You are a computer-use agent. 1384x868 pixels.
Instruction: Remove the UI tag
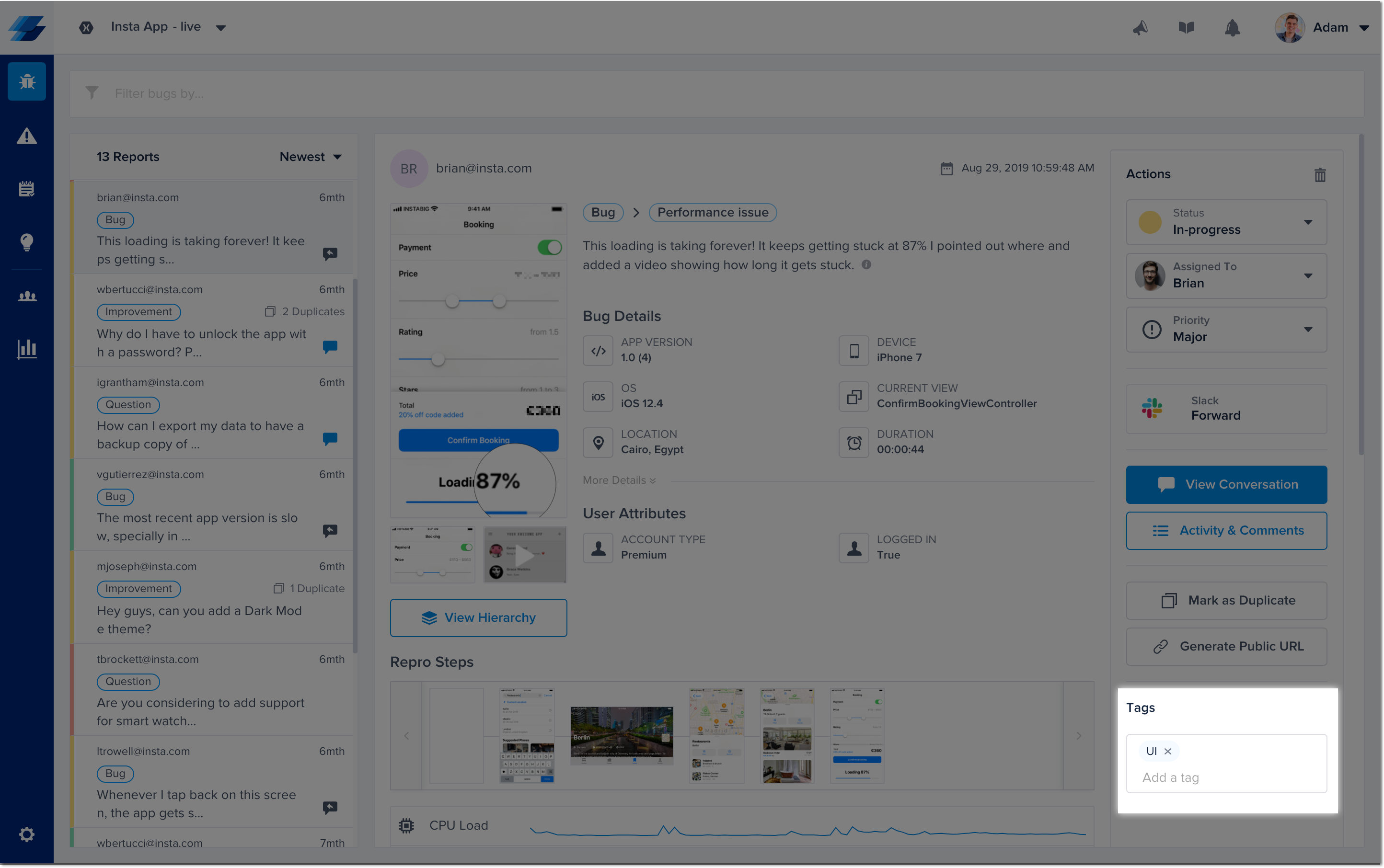coord(1167,751)
